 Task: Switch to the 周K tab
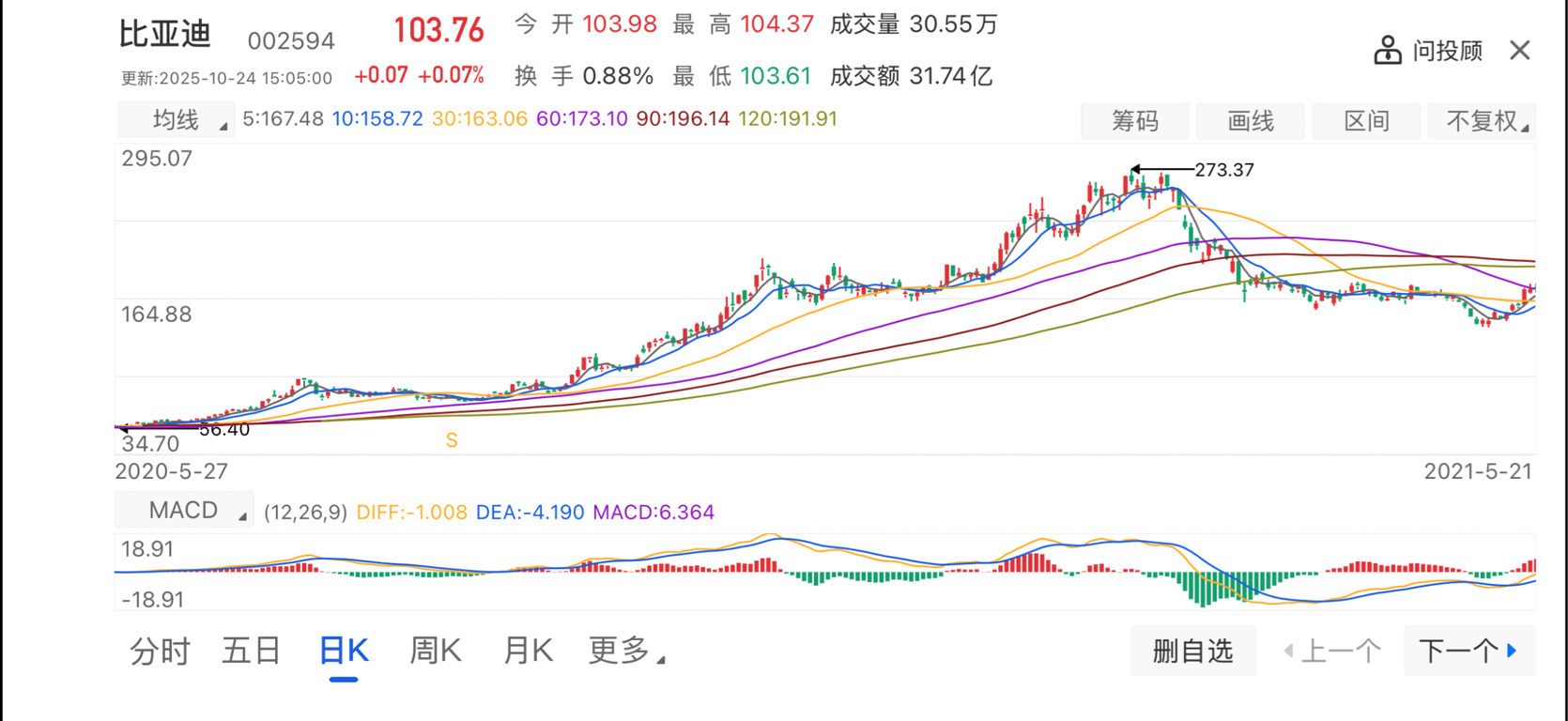pyautogui.click(x=436, y=651)
